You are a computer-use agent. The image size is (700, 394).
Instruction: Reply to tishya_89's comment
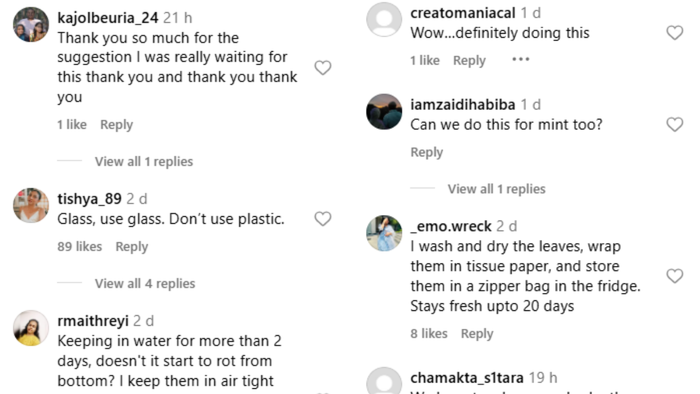point(132,247)
